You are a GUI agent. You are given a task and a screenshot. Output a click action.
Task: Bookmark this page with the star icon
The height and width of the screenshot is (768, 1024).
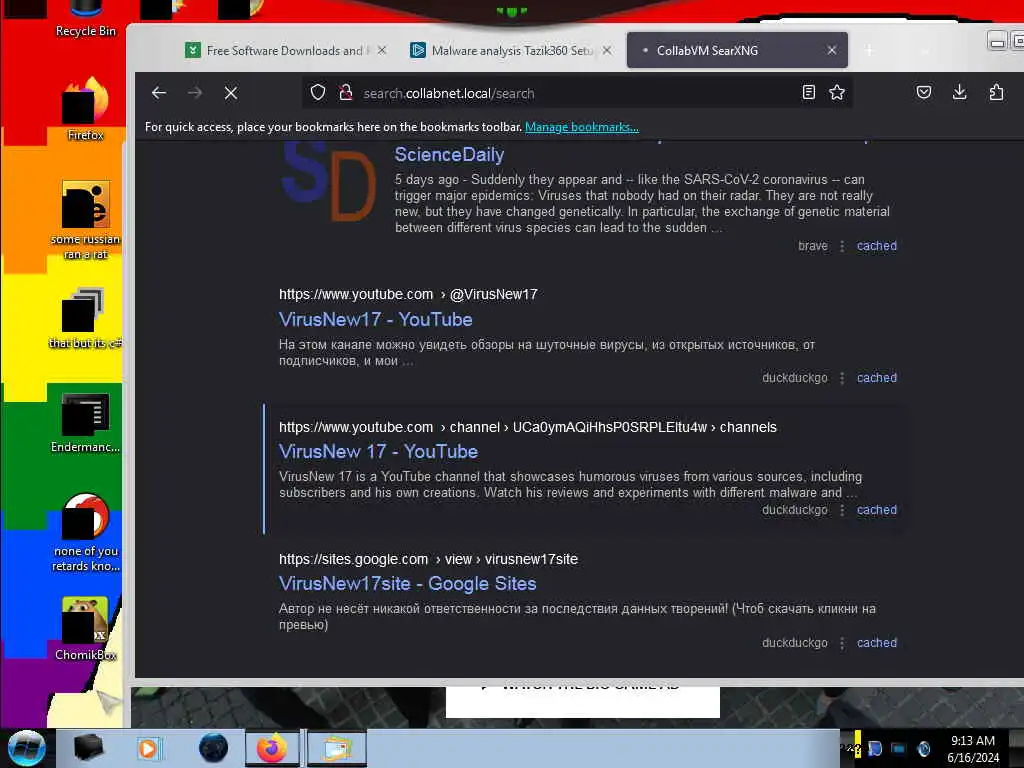coord(837,93)
